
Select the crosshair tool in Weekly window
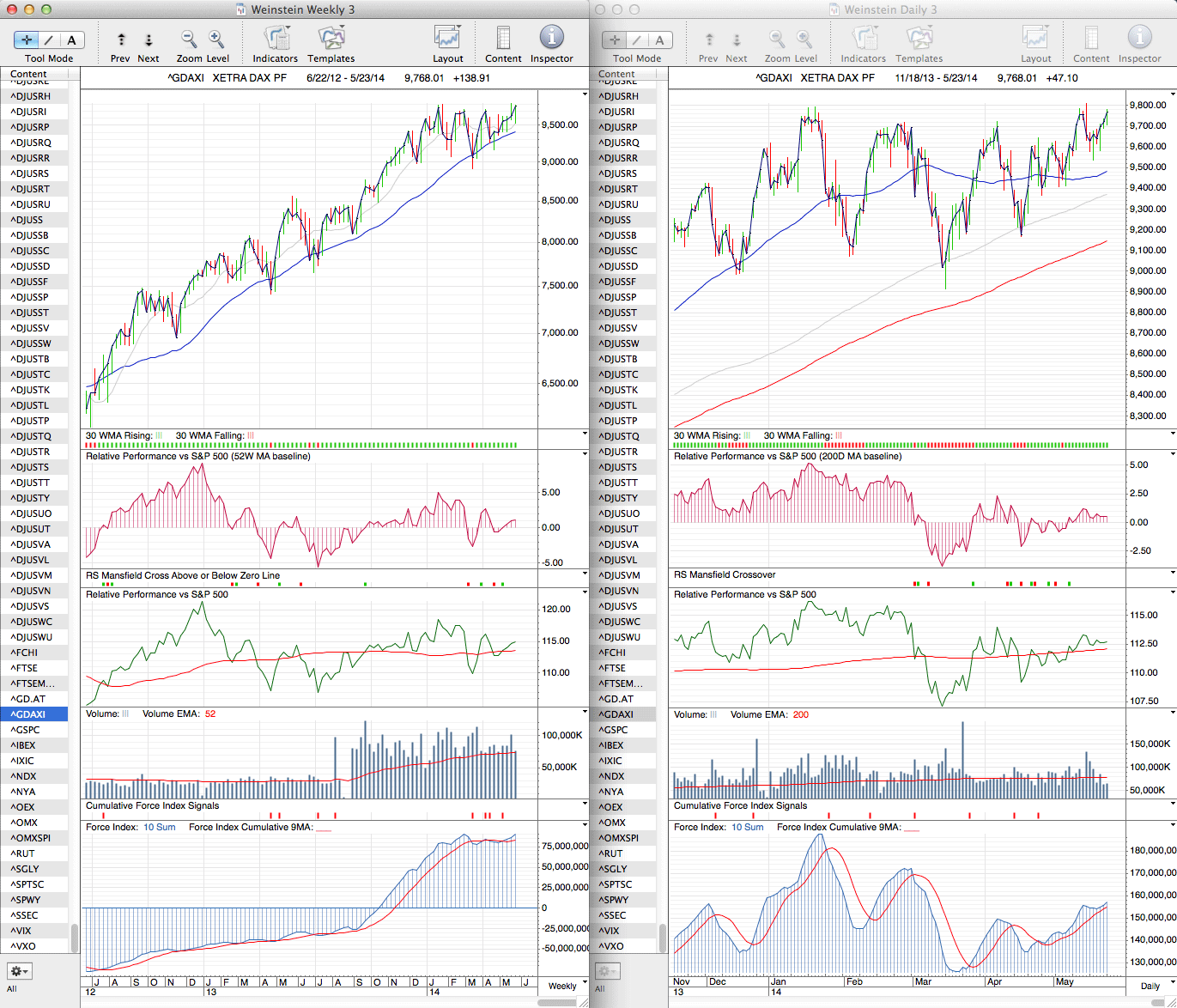(27, 40)
